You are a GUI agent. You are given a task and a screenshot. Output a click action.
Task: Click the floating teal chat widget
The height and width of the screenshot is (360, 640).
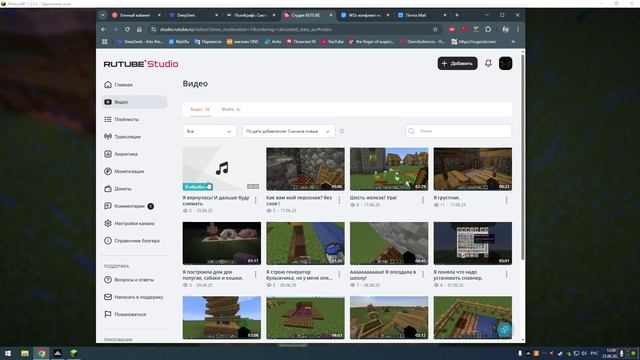tap(504, 330)
